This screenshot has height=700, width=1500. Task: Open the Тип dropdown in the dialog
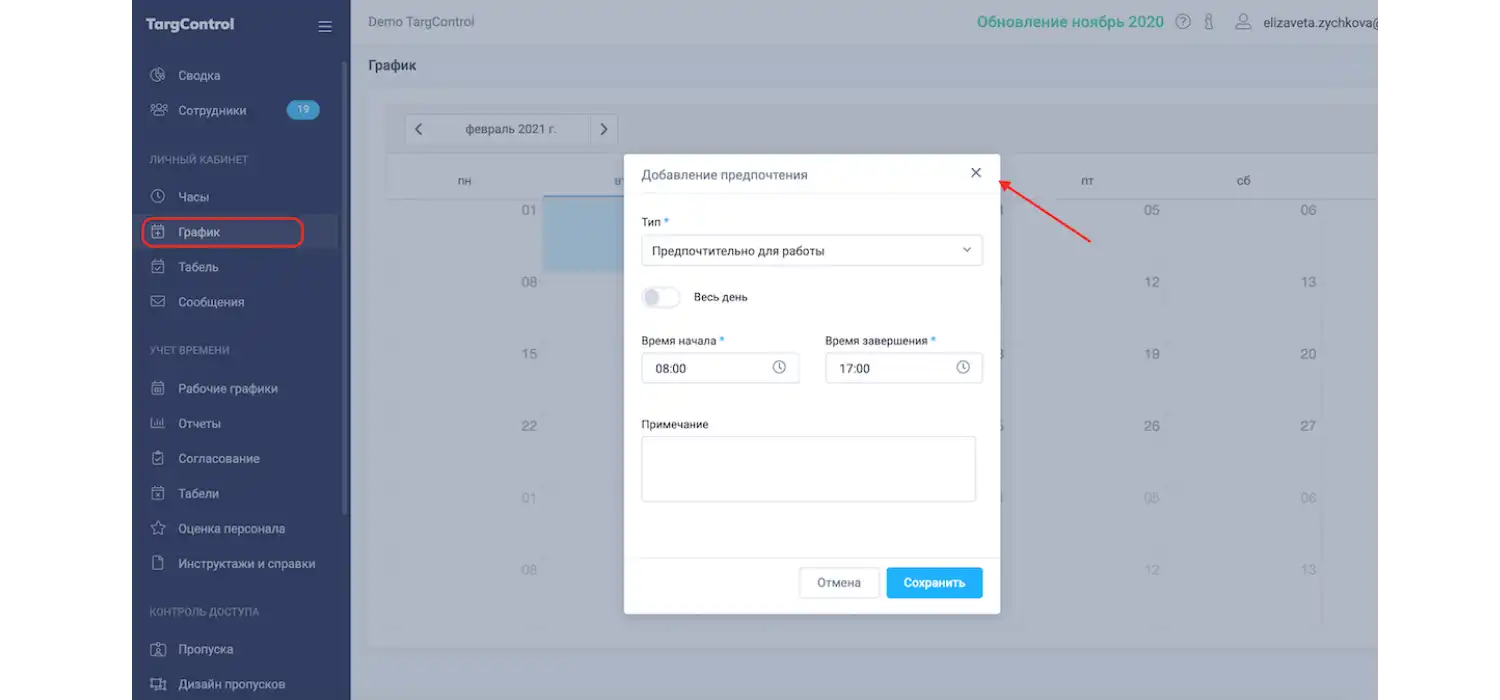click(x=811, y=250)
